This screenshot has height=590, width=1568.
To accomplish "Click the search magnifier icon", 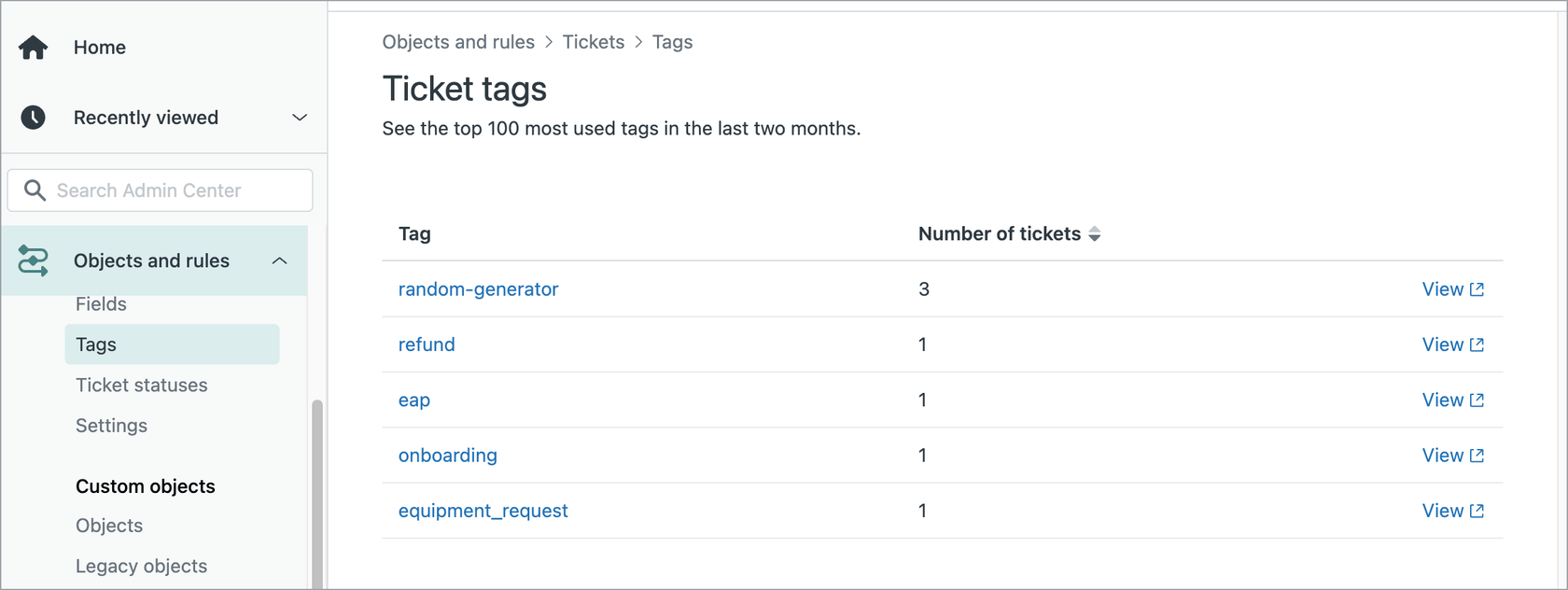I will click(35, 190).
